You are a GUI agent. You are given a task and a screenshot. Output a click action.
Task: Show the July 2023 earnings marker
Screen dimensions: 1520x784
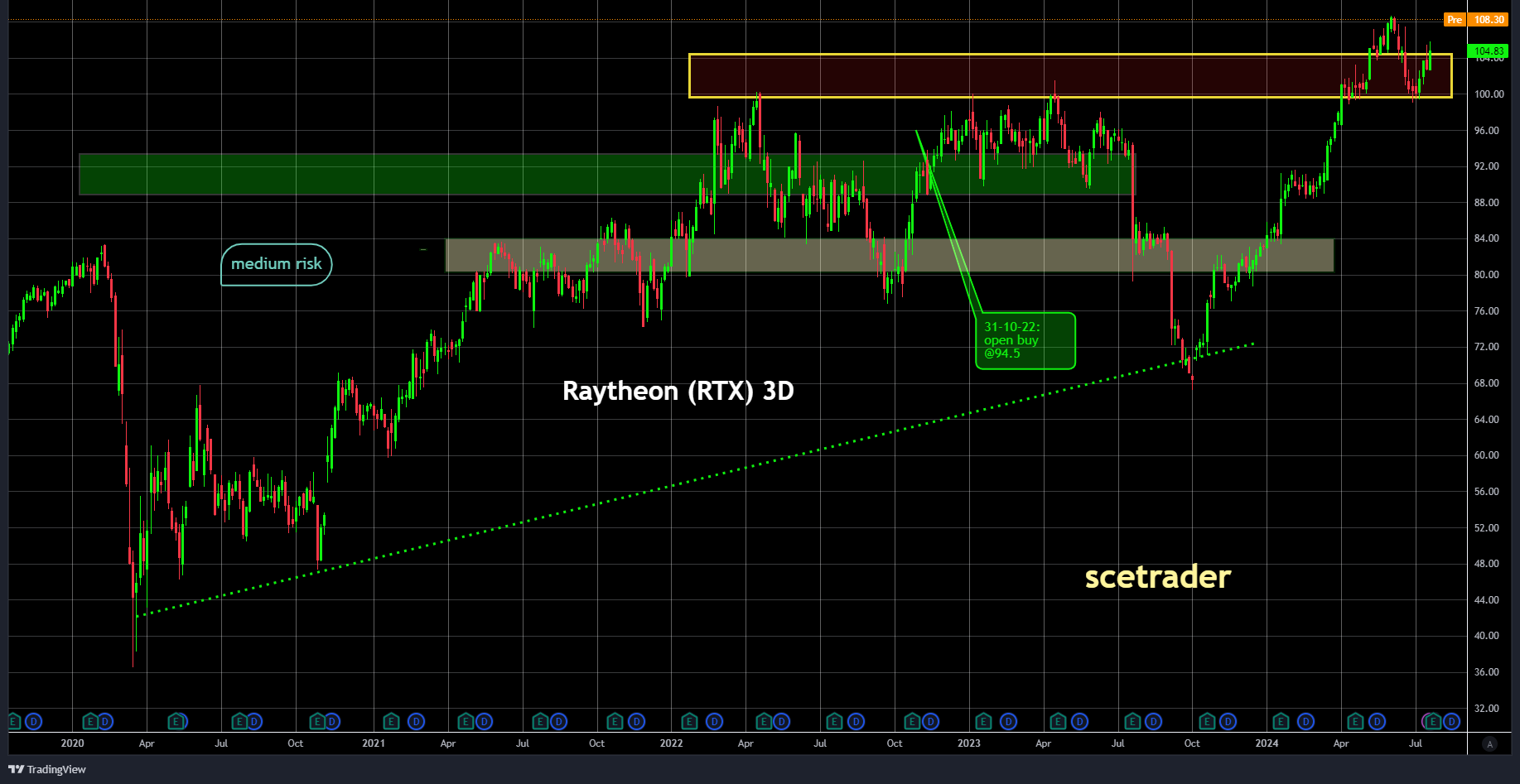pos(1132,722)
